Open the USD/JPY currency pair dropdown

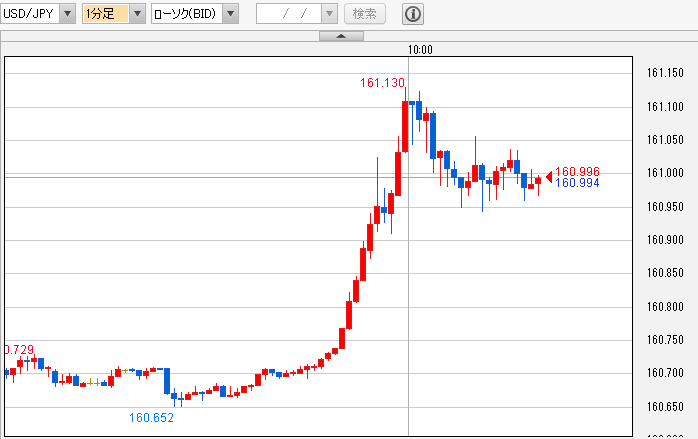[x=67, y=14]
